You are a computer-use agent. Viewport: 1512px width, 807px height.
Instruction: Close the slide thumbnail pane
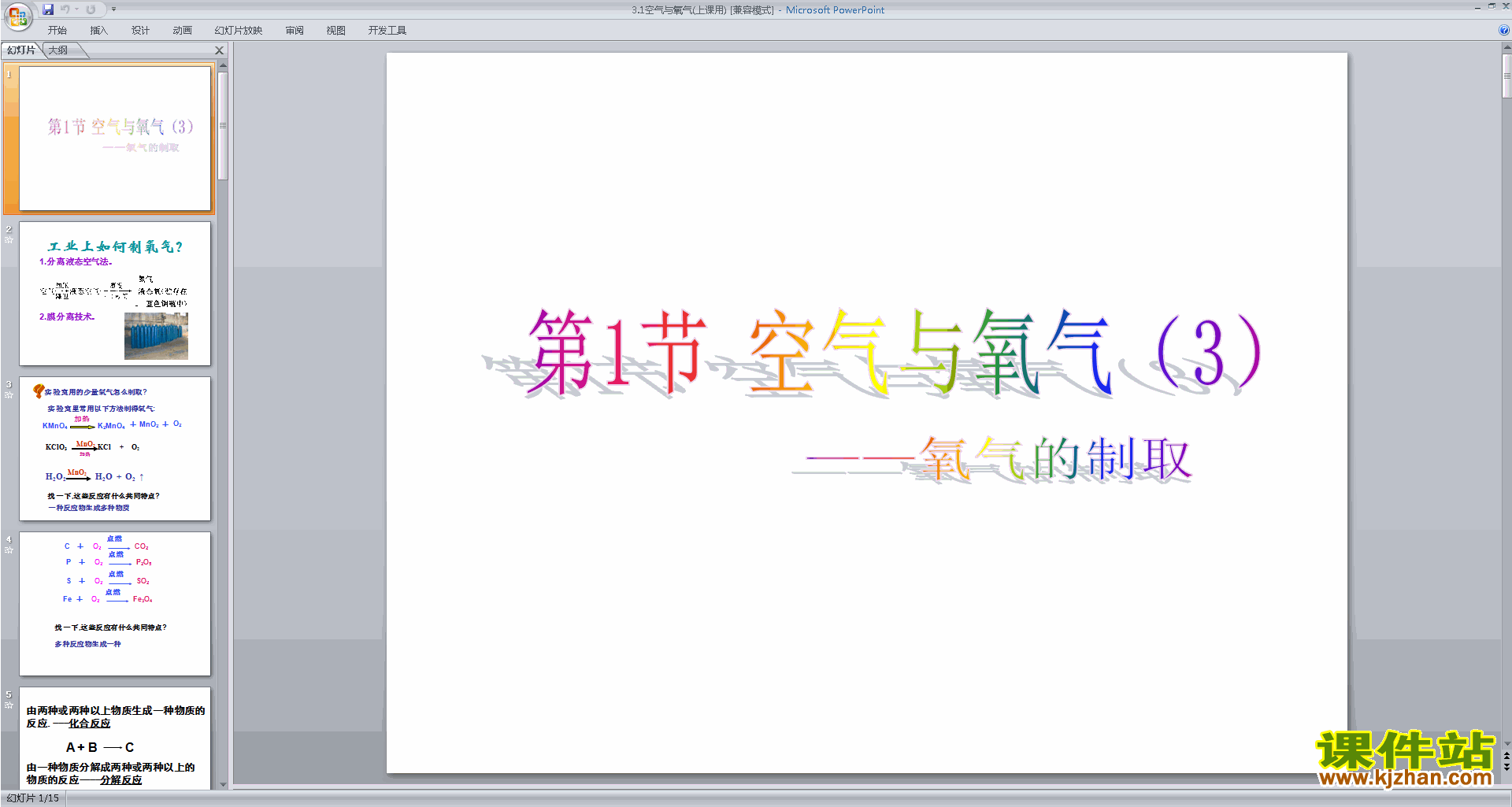pyautogui.click(x=219, y=50)
